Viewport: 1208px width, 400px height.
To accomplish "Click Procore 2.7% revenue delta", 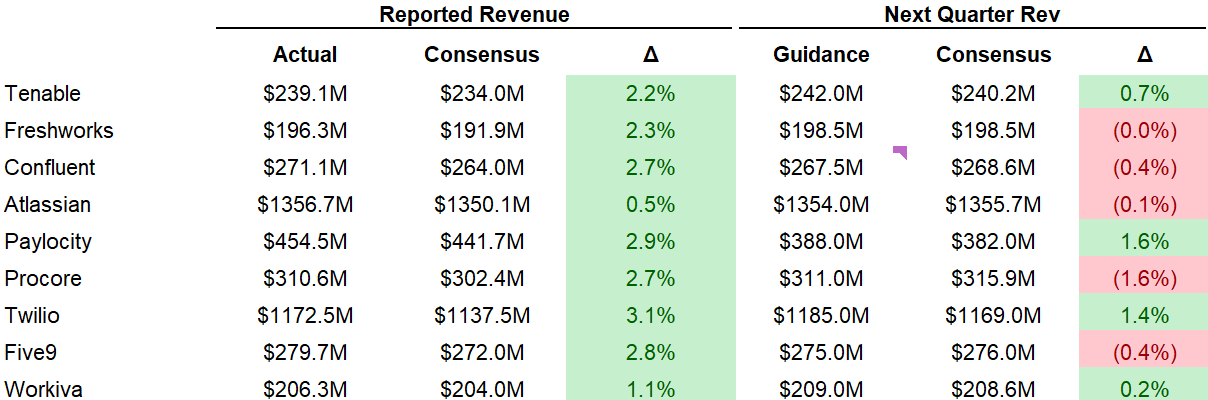I will [x=650, y=278].
